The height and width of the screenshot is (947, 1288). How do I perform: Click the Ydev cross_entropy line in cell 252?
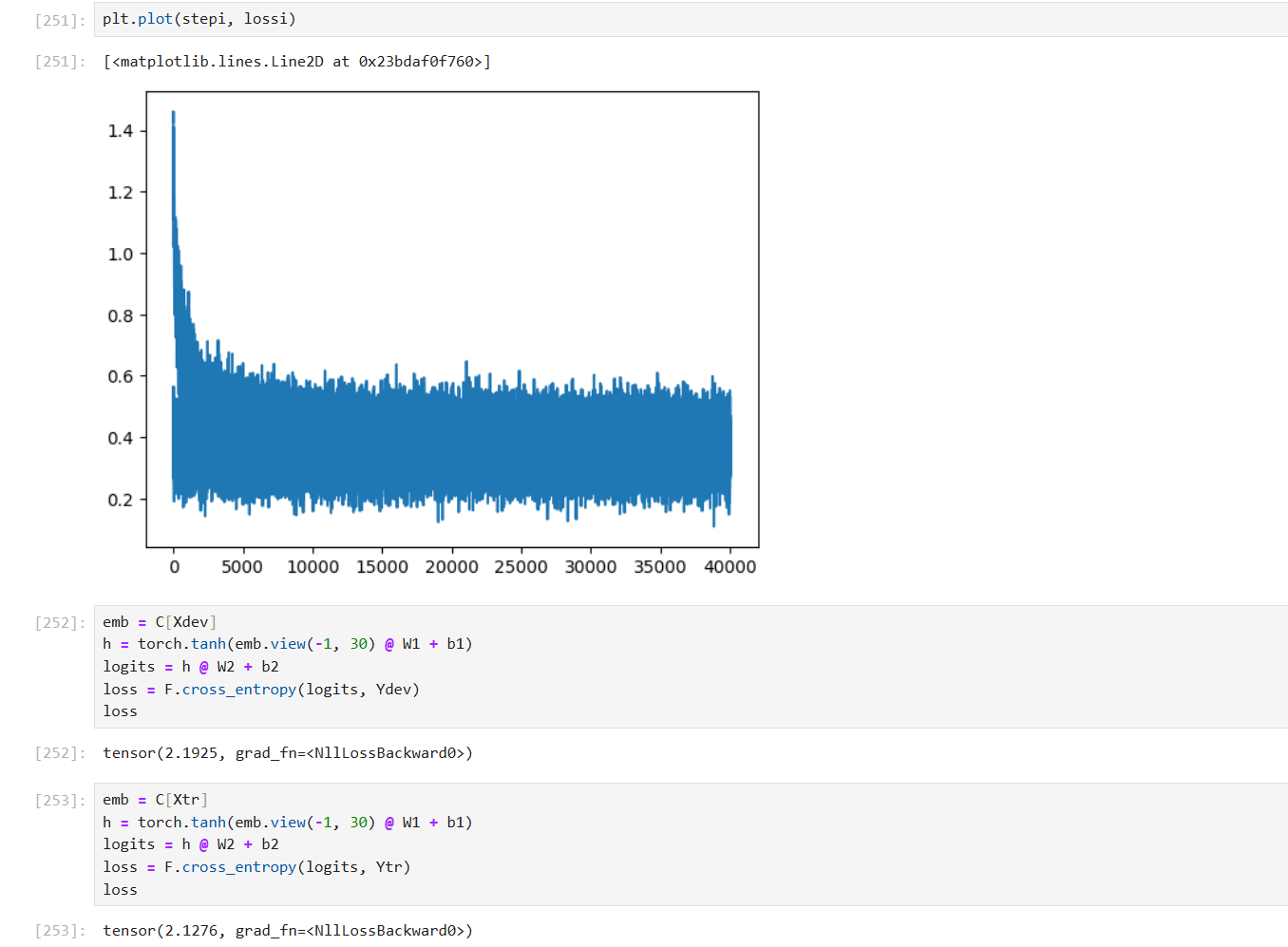pyautogui.click(x=261, y=690)
